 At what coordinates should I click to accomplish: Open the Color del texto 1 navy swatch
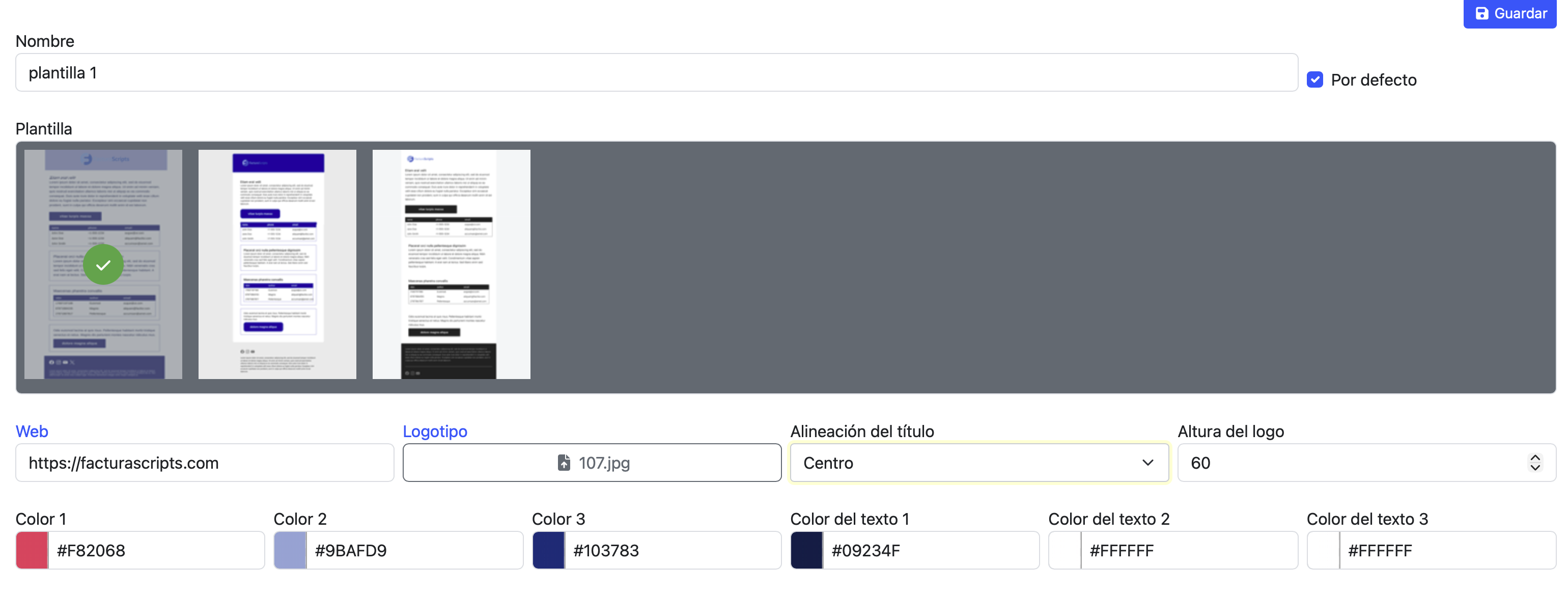[806, 551]
